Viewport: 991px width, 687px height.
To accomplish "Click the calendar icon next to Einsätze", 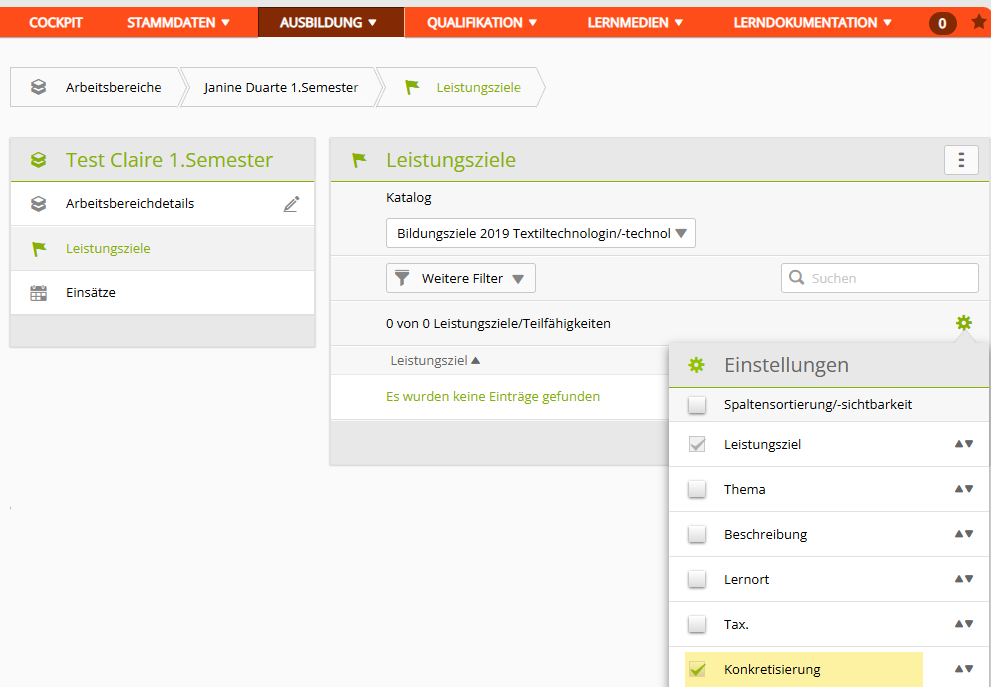I will (39, 293).
